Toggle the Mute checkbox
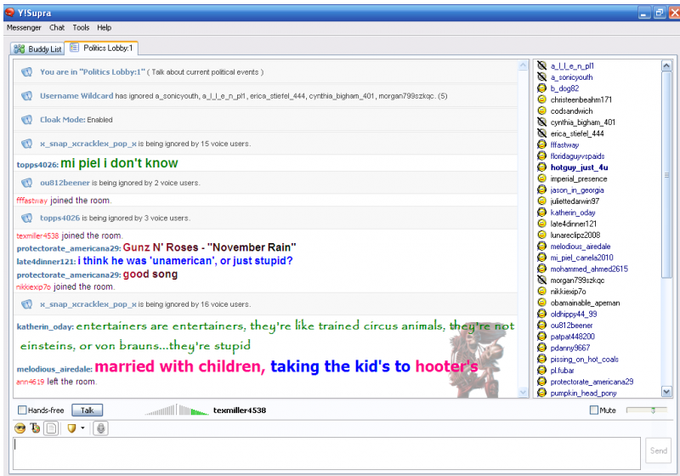This screenshot has height=476, width=680. pyautogui.click(x=594, y=410)
